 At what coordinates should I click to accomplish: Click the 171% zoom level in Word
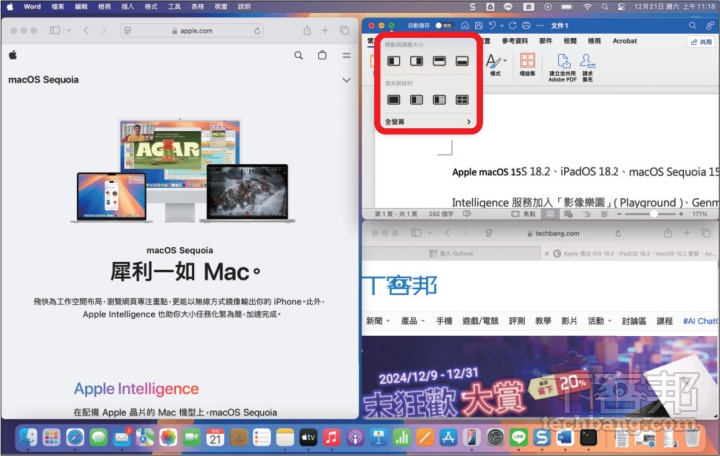pyautogui.click(x=699, y=214)
